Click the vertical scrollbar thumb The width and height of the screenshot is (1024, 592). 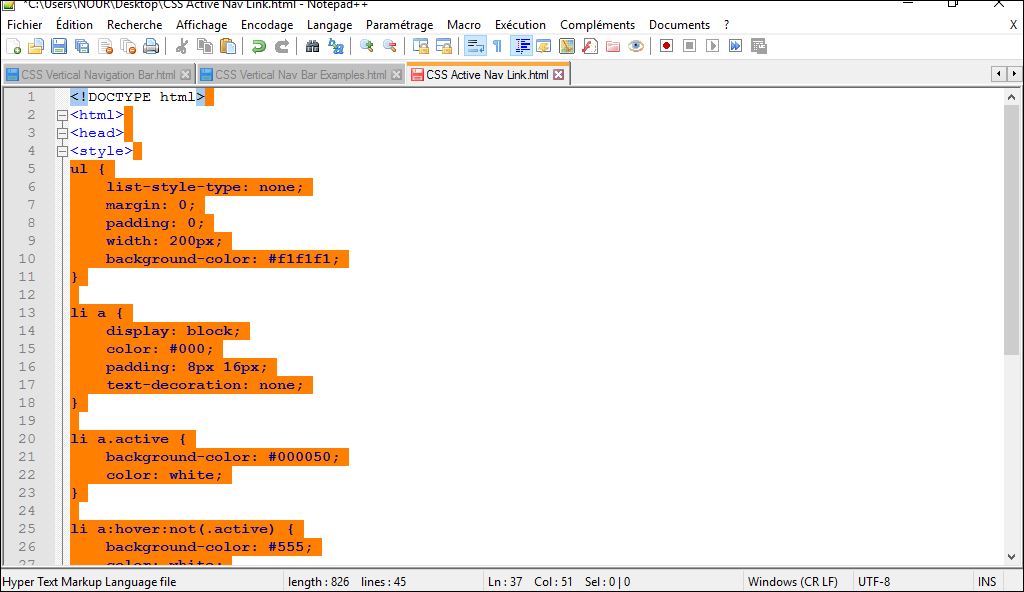(1012, 230)
